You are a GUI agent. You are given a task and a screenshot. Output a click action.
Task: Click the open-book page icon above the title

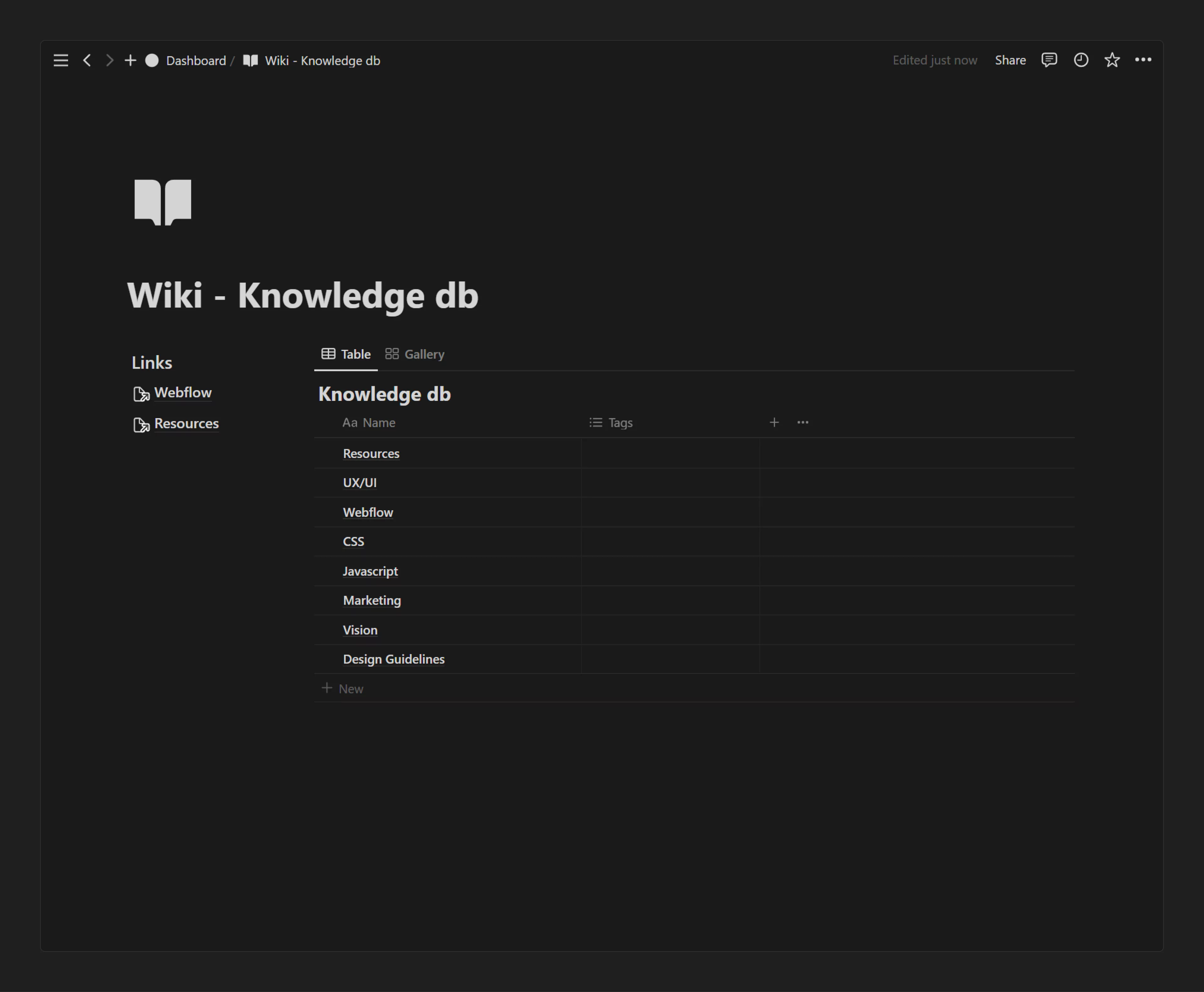(x=162, y=202)
